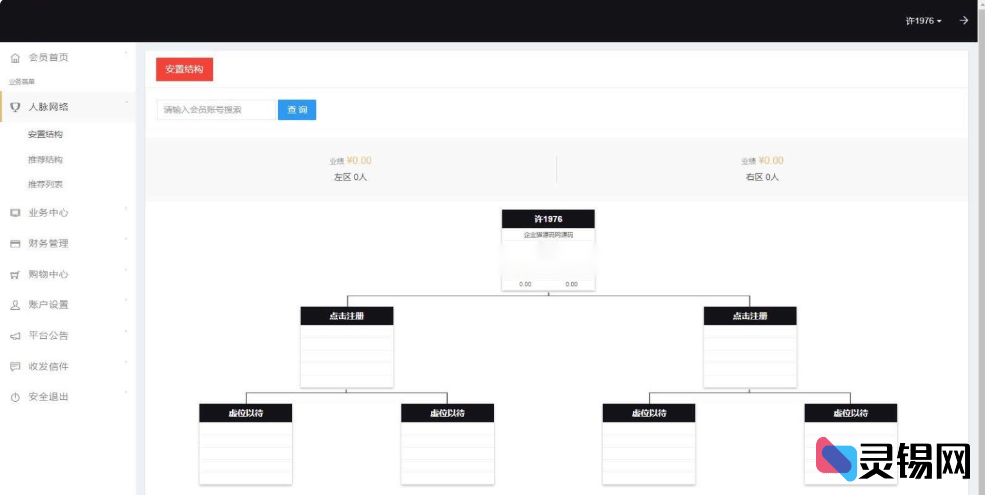Click the red 安置结构 button
985x495 pixels.
coord(184,70)
